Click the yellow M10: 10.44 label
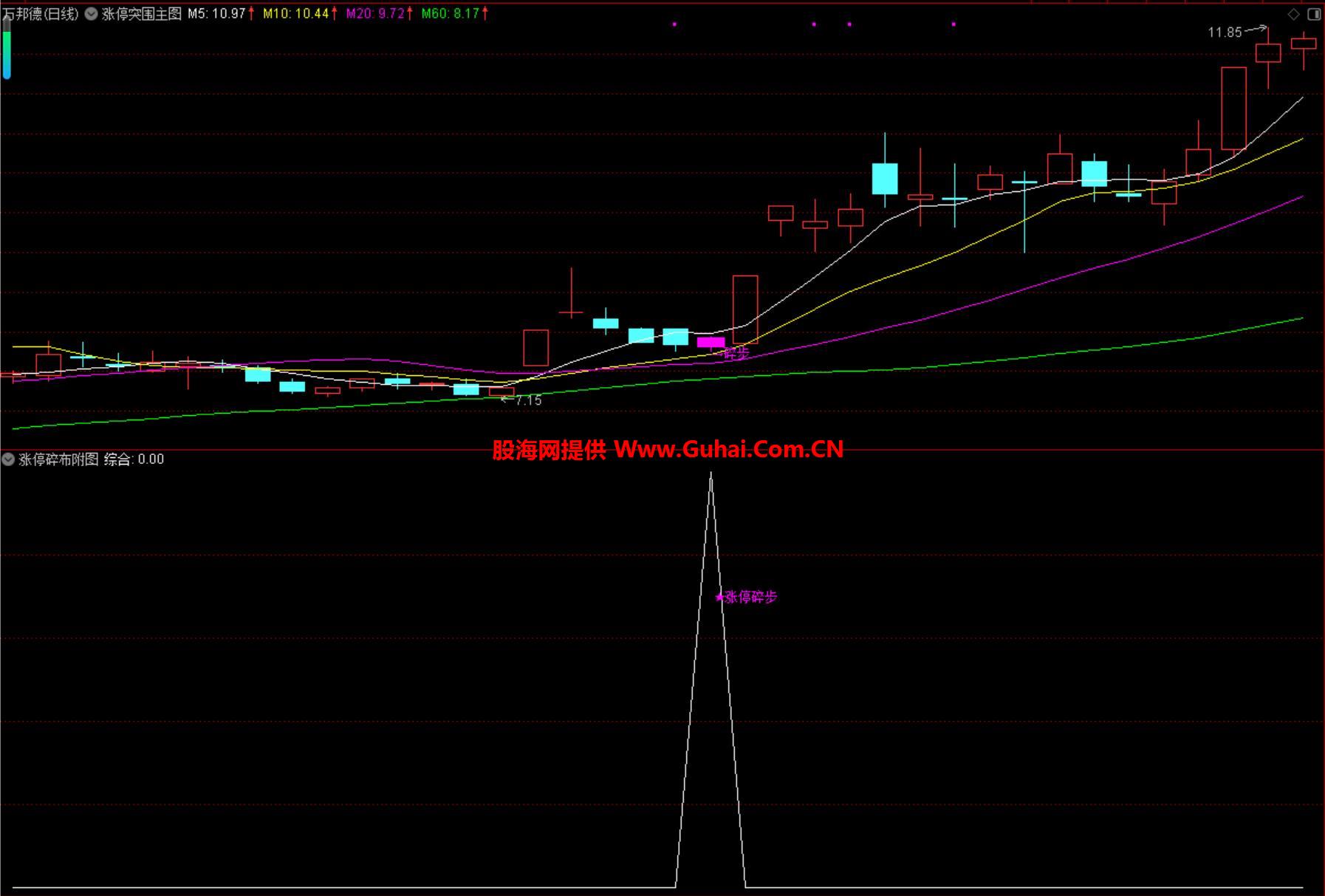The image size is (1325, 896). pos(295,14)
